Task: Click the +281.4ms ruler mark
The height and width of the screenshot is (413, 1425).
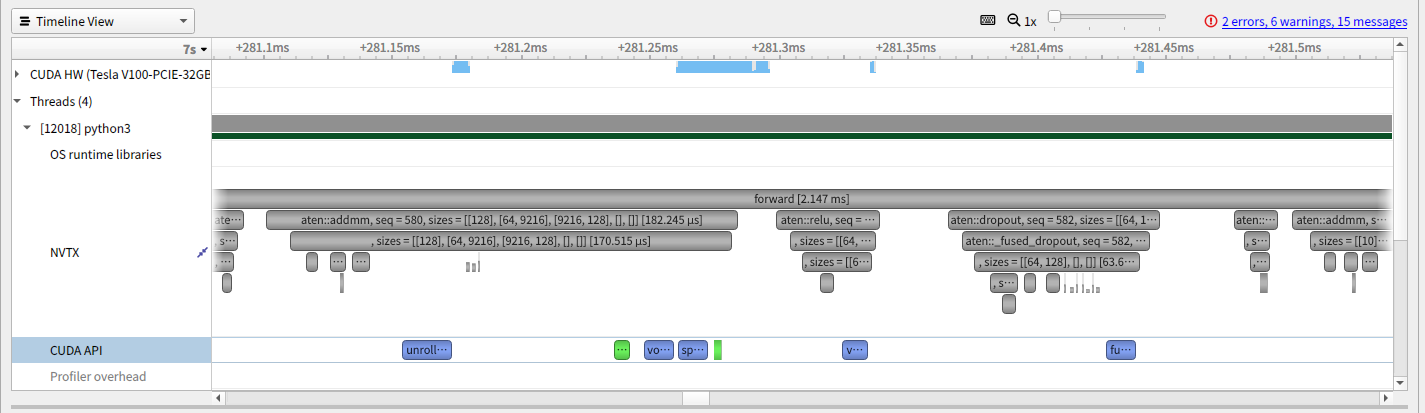Action: (x=1037, y=47)
